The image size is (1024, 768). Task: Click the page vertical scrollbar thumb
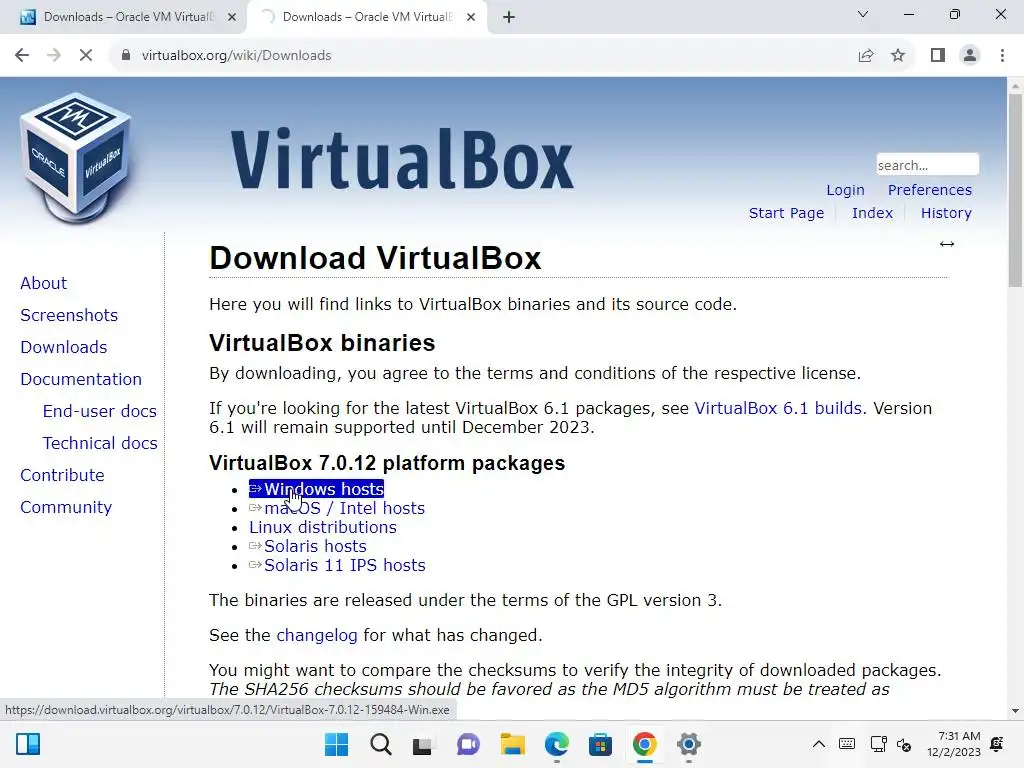[1015, 191]
